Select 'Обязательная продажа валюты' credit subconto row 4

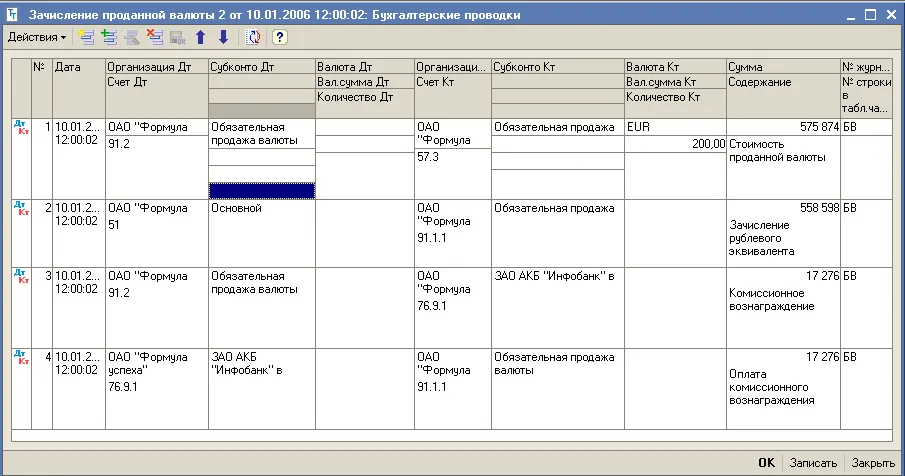point(558,363)
